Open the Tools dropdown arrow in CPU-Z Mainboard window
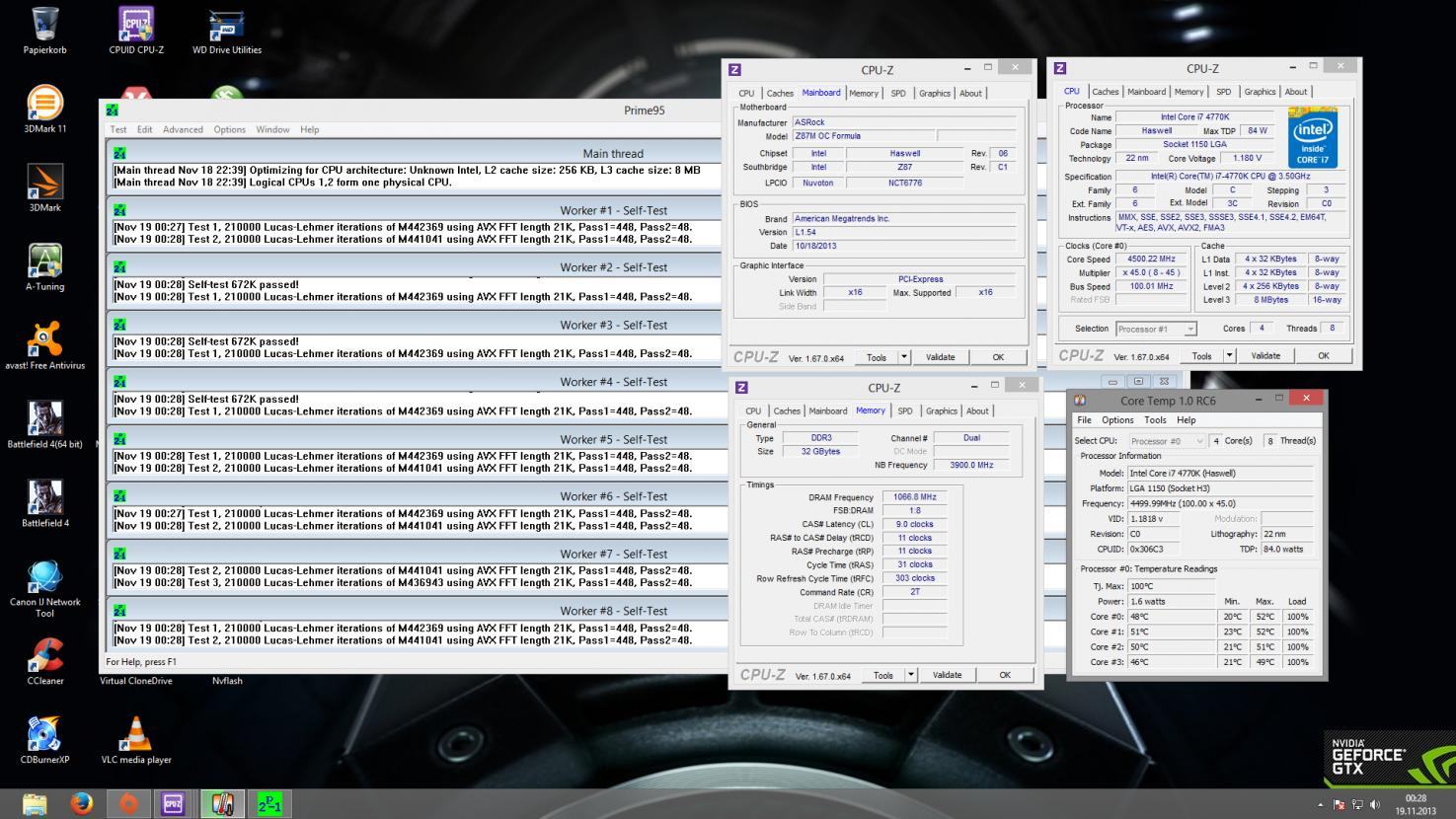1456x819 pixels. 904,357
